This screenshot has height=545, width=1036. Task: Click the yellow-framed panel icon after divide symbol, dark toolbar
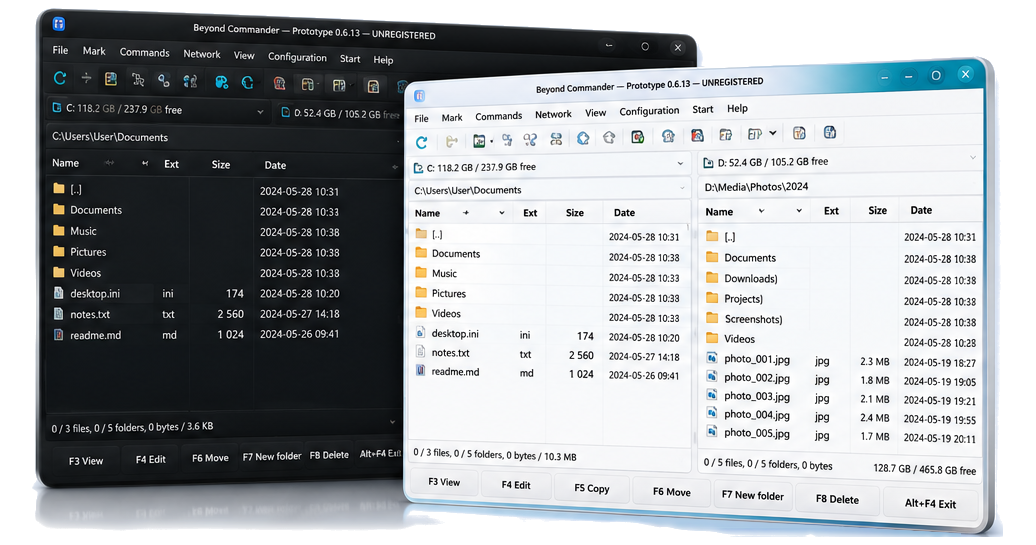pos(111,80)
